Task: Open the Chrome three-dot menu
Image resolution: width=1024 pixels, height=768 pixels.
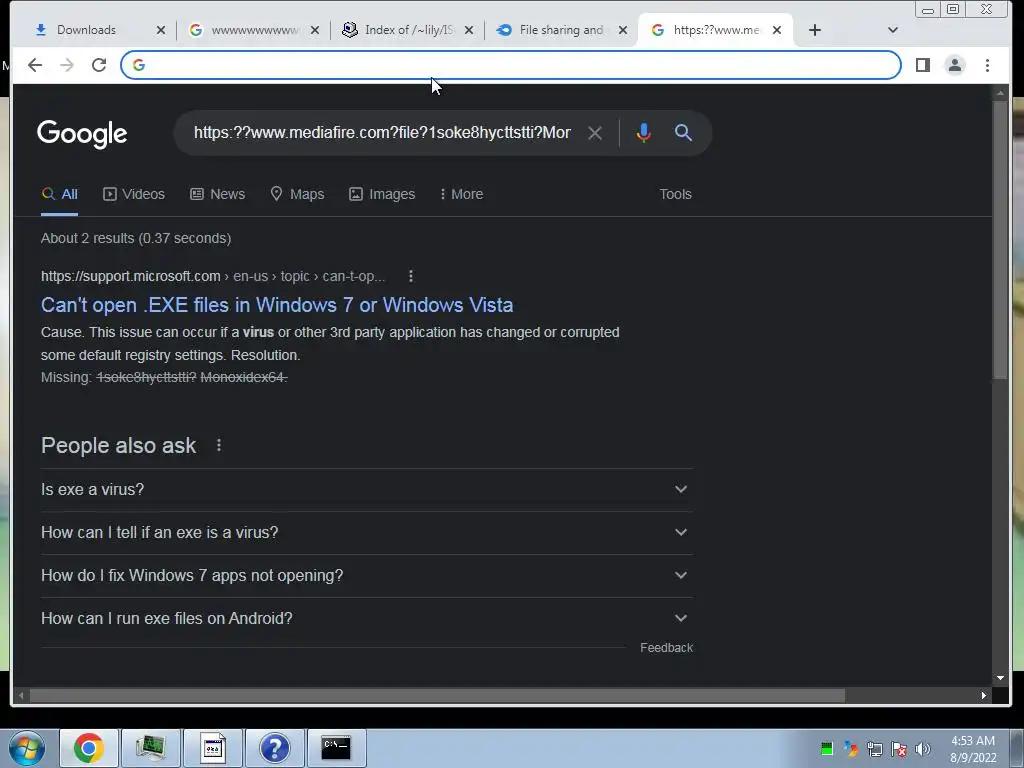Action: tap(987, 65)
